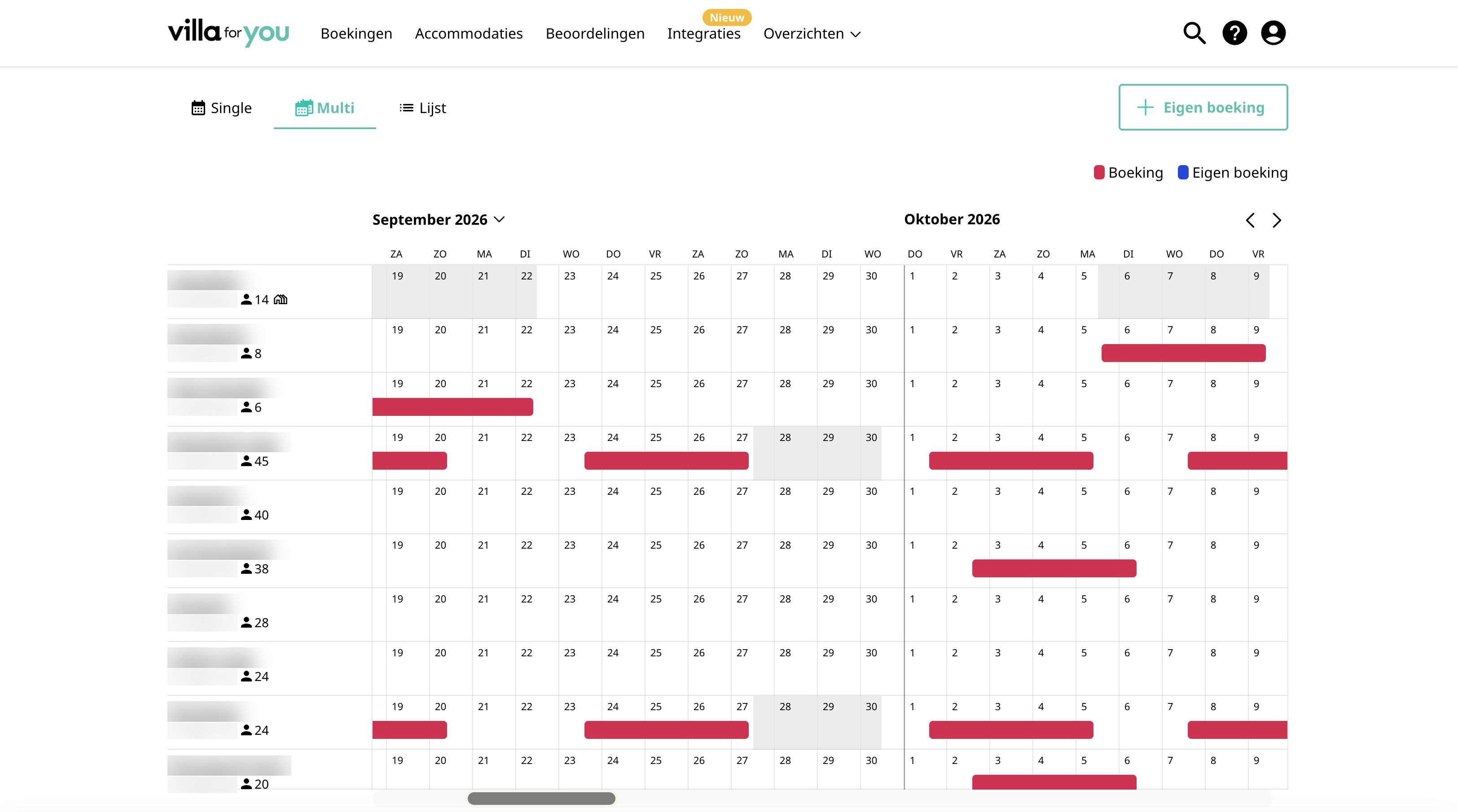Open the Accommodaties page

click(x=469, y=33)
